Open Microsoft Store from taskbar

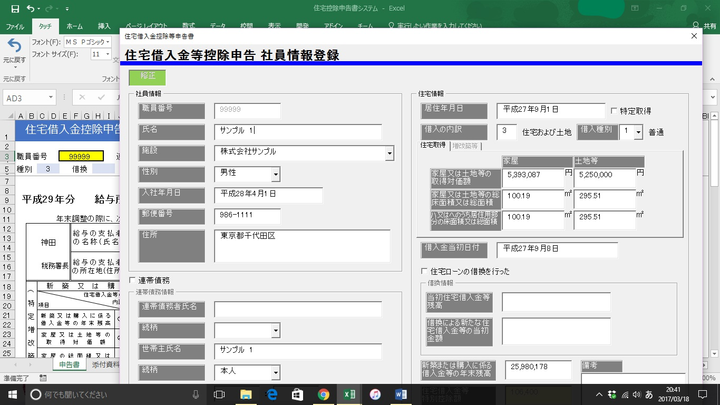[298, 394]
